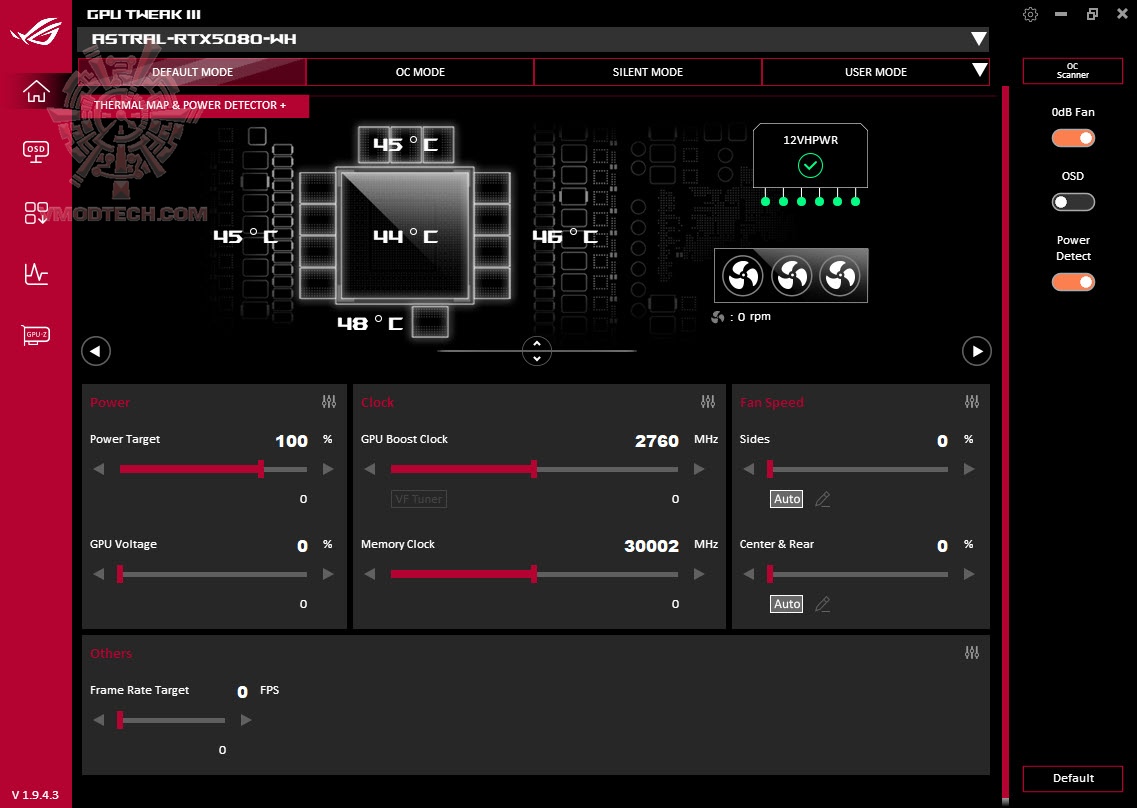Adjust the Power Target slider
Screen dimensions: 1137x808
coord(213,469)
